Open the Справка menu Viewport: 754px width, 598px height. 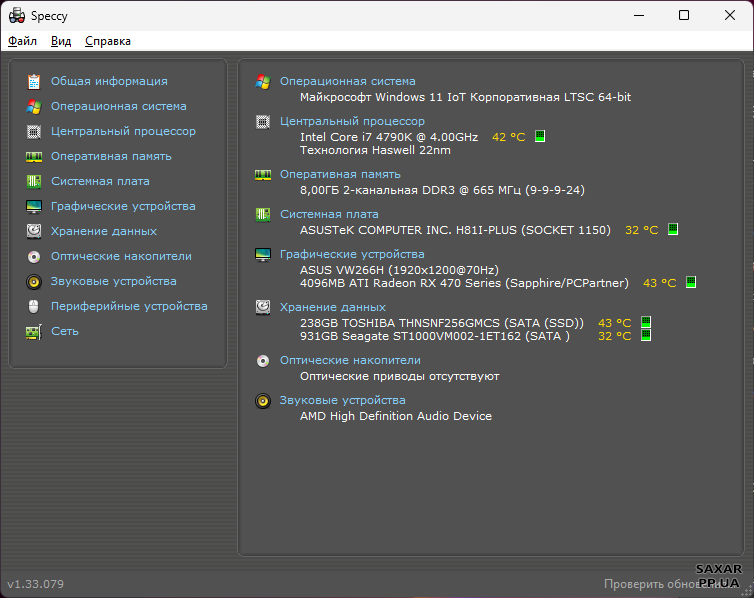(x=108, y=41)
